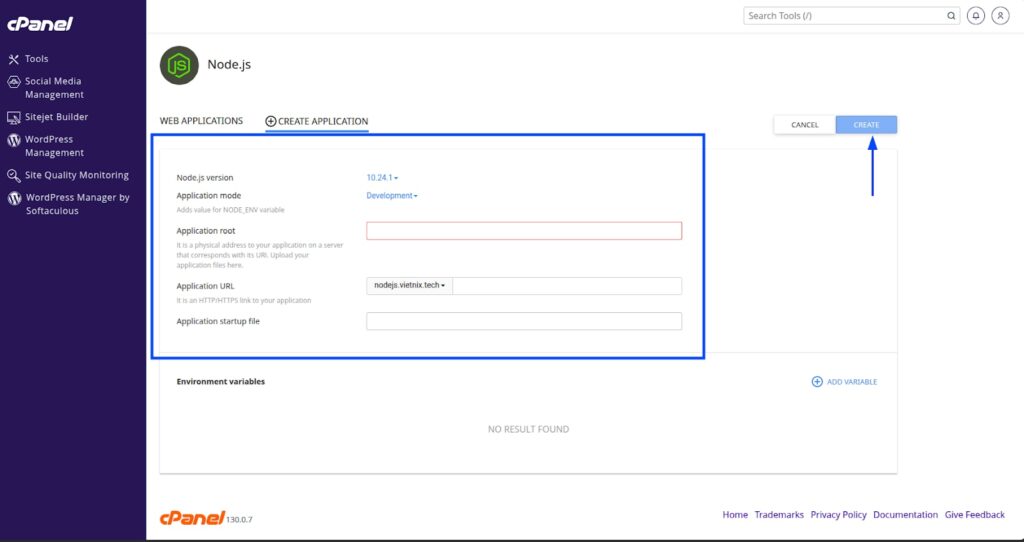Click the search magnifier icon
The image size is (1024, 542).
(951, 16)
